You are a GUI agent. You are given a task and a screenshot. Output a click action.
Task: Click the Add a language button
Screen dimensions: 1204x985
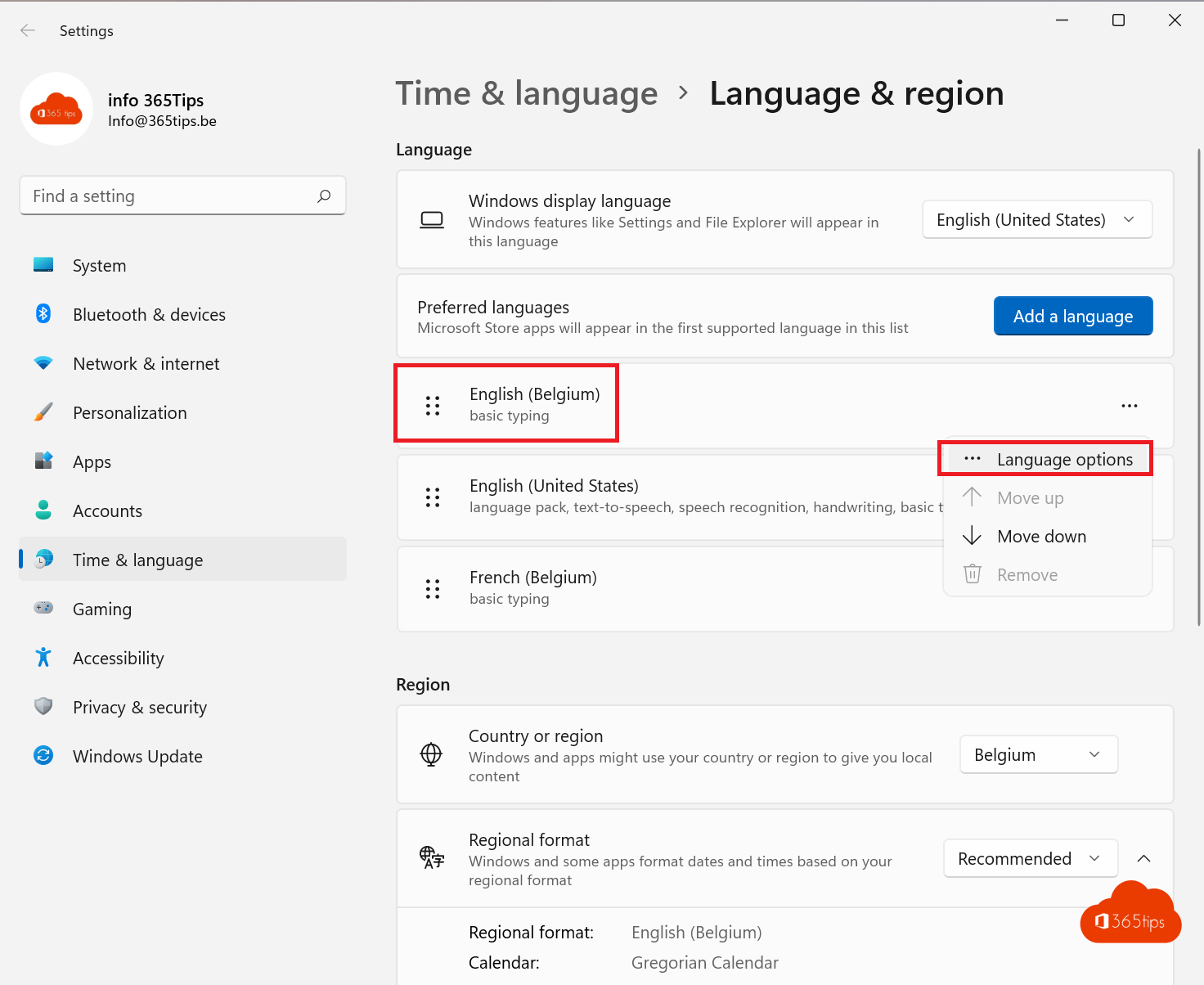pos(1073,317)
